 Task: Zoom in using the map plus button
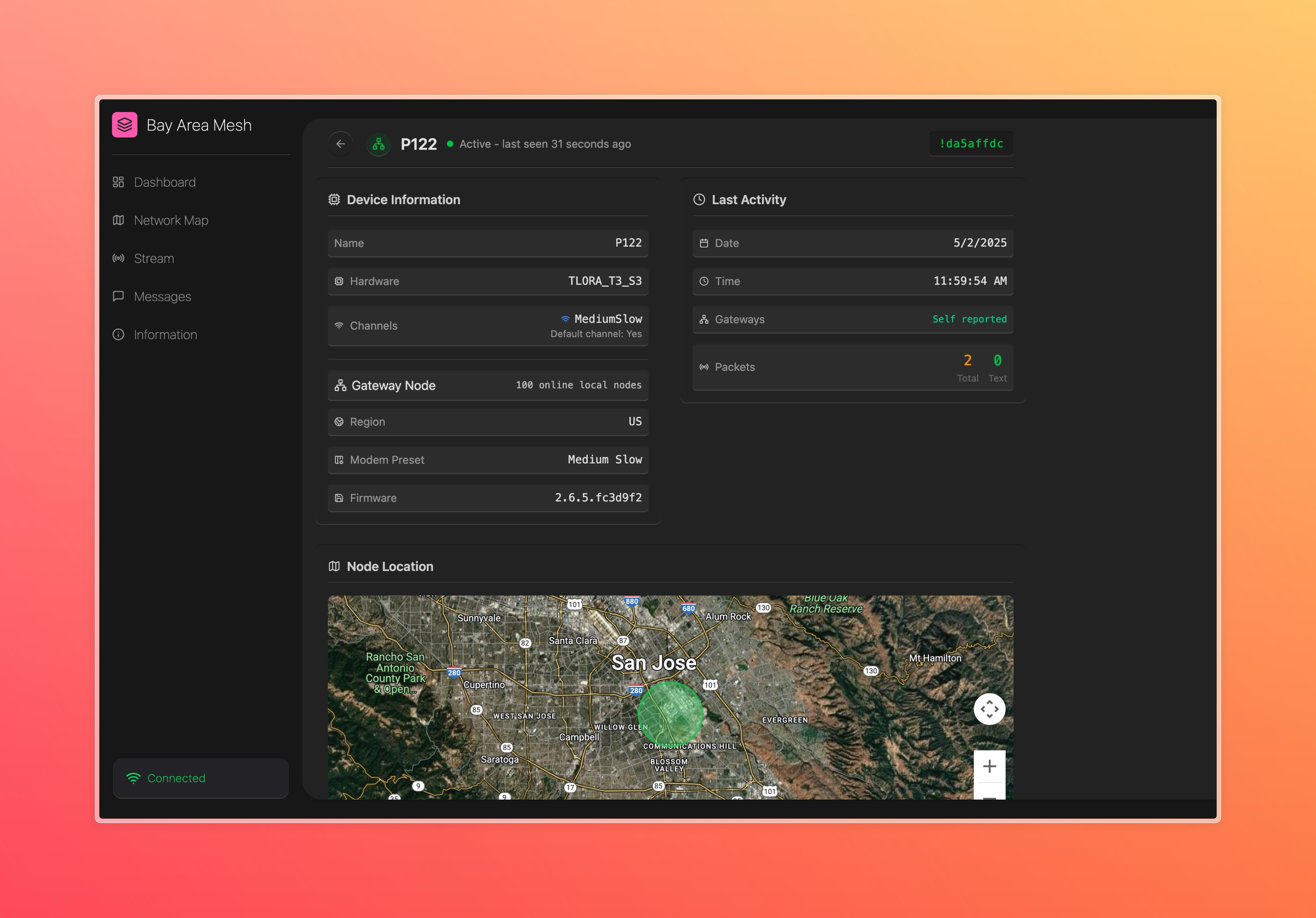pyautogui.click(x=989, y=766)
